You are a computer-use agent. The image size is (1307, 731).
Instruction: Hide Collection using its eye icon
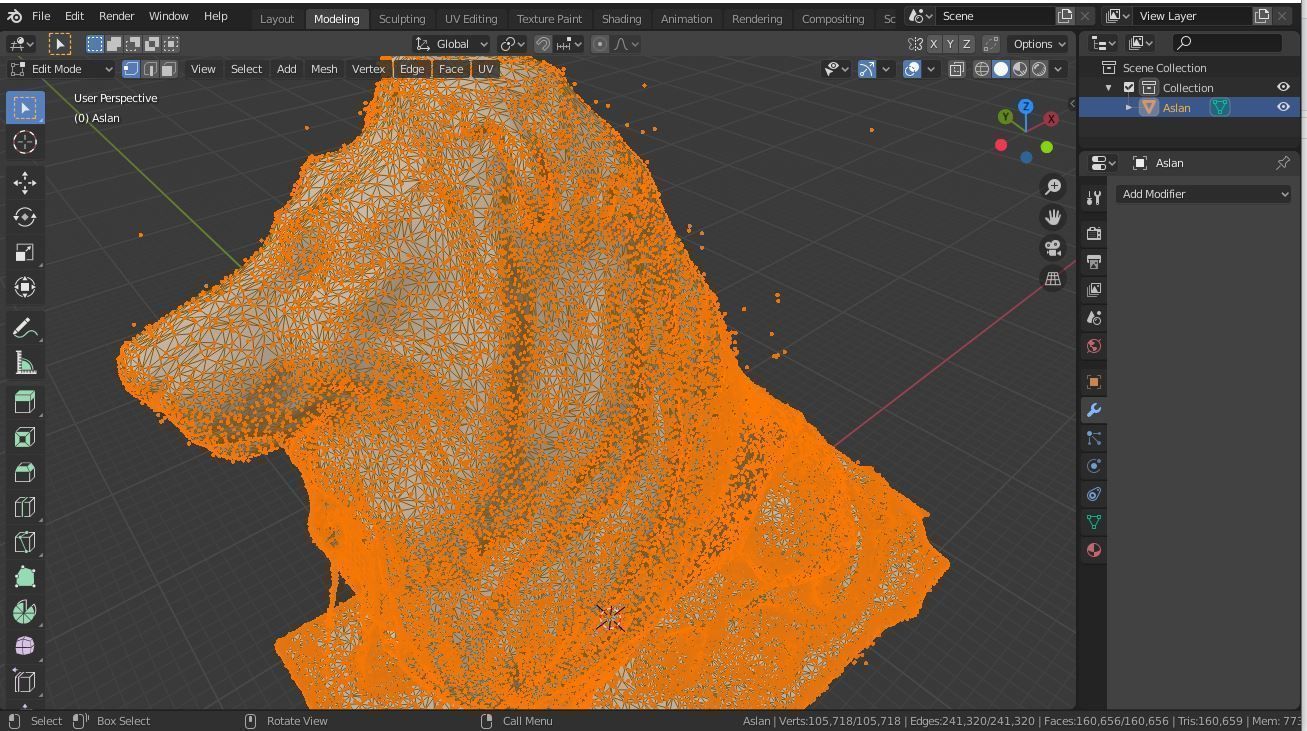pos(1283,87)
